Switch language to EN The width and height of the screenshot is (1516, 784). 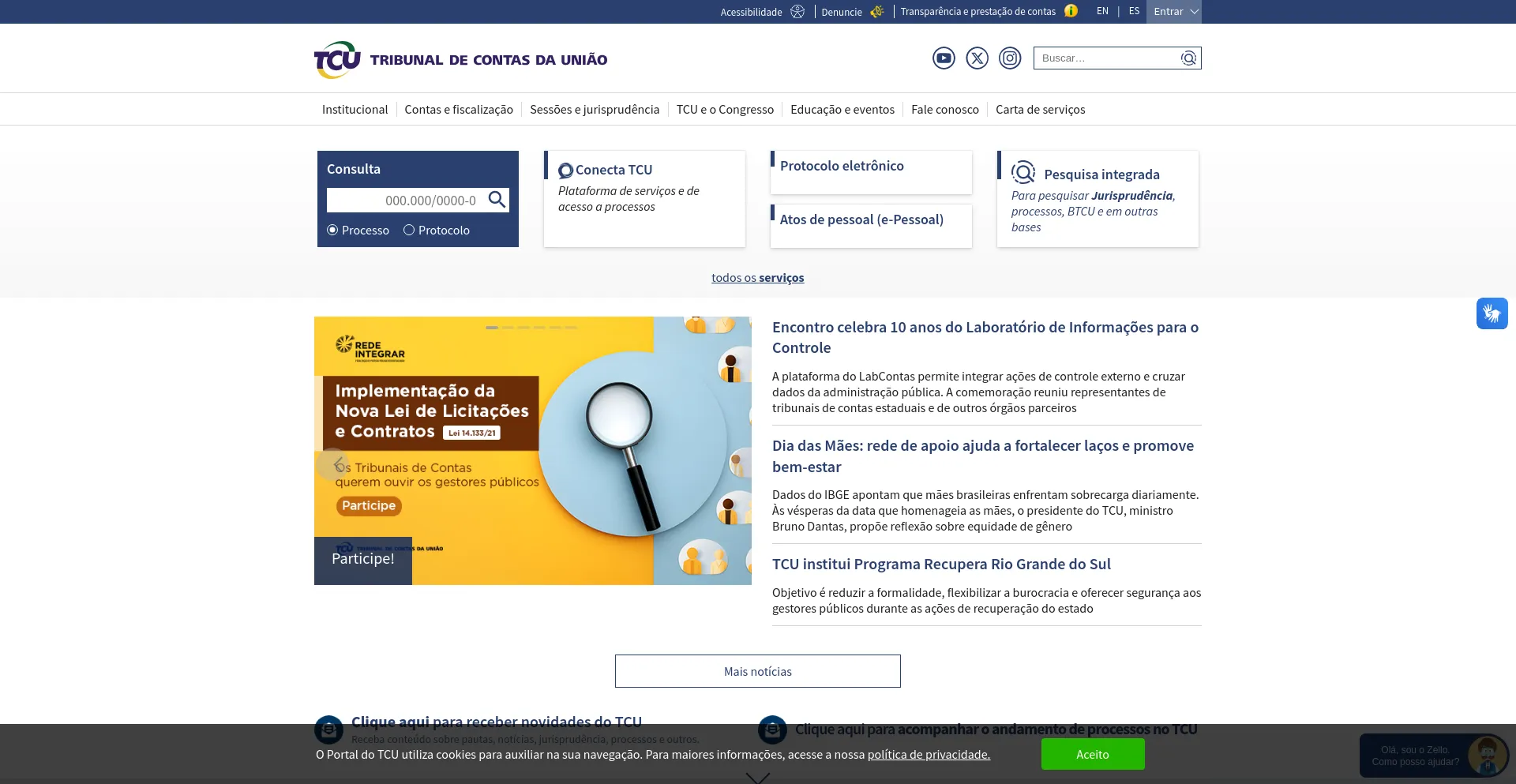[x=1102, y=11]
